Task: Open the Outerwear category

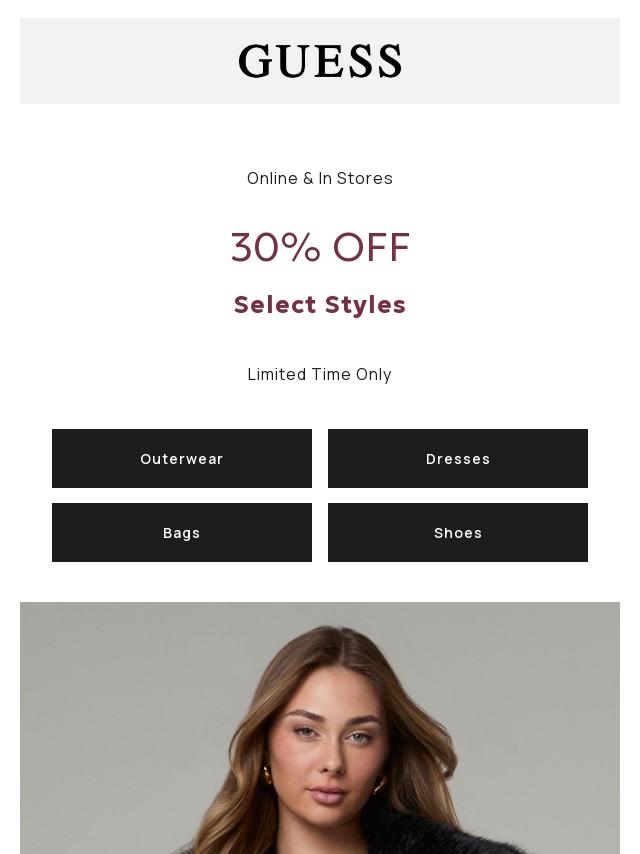Action: coord(182,459)
